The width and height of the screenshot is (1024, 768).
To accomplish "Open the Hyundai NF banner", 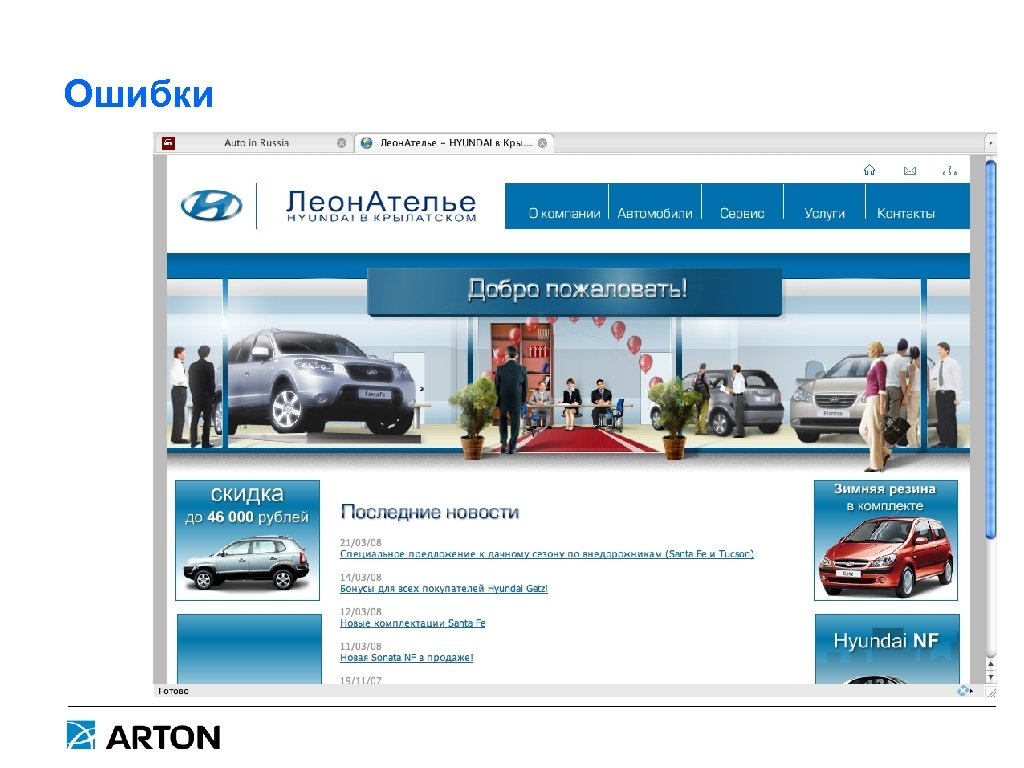I will (x=887, y=648).
